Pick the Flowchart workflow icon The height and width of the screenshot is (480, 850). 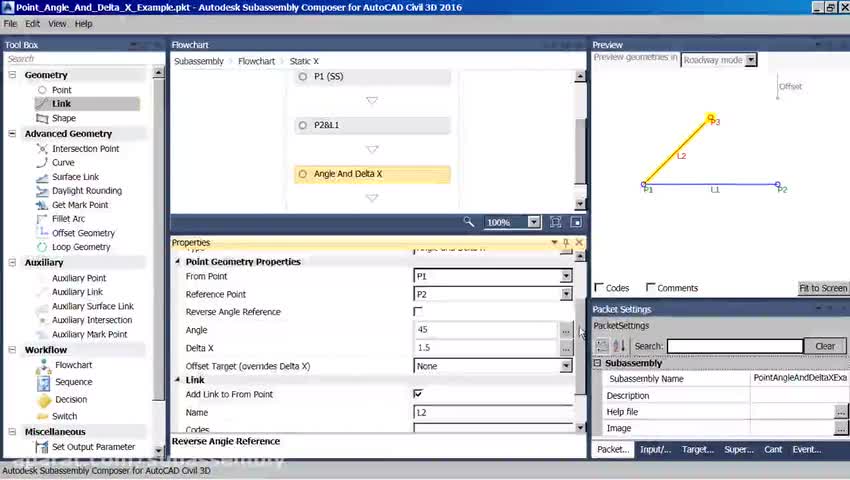(43, 367)
